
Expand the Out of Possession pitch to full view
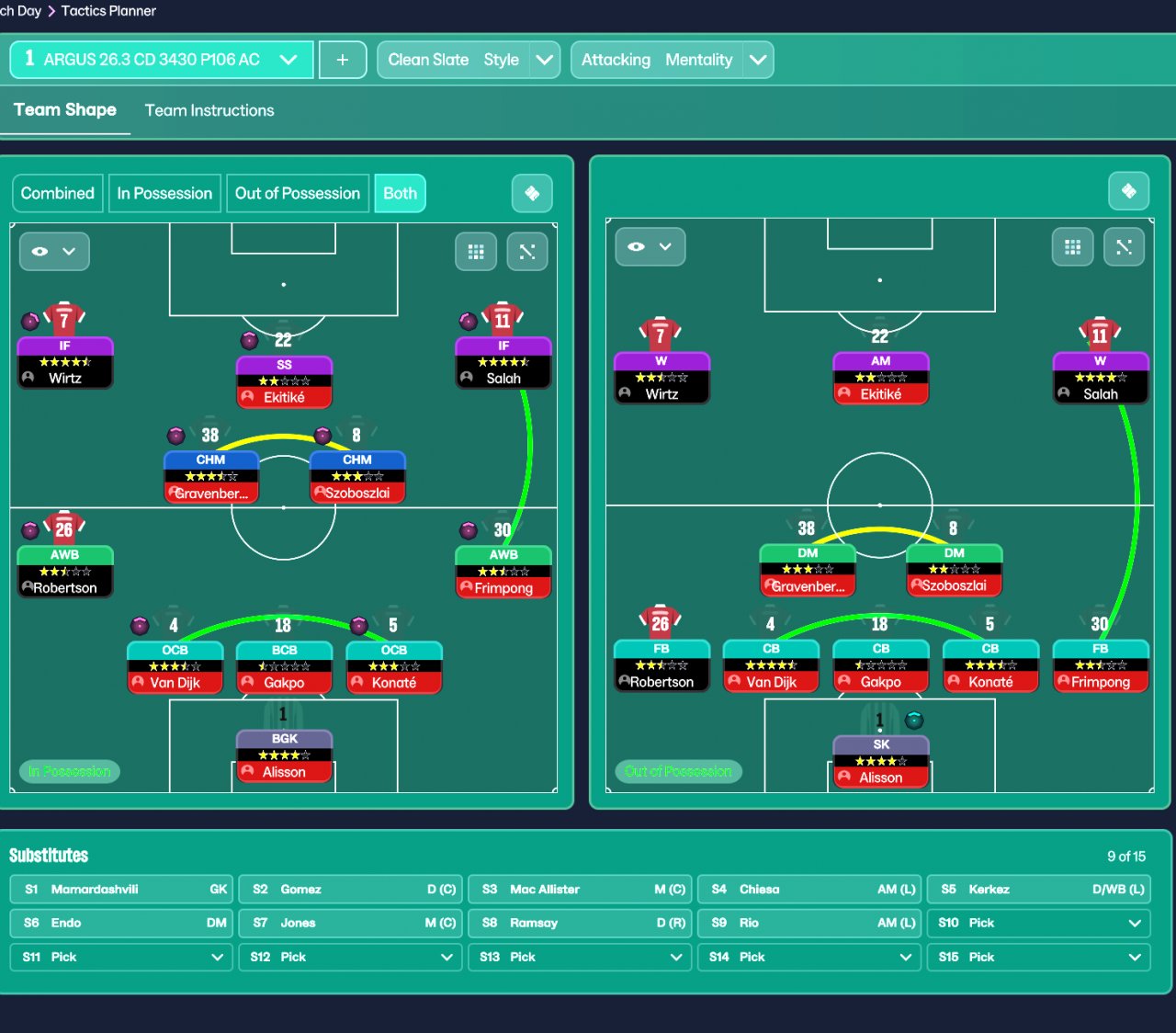click(x=1124, y=246)
